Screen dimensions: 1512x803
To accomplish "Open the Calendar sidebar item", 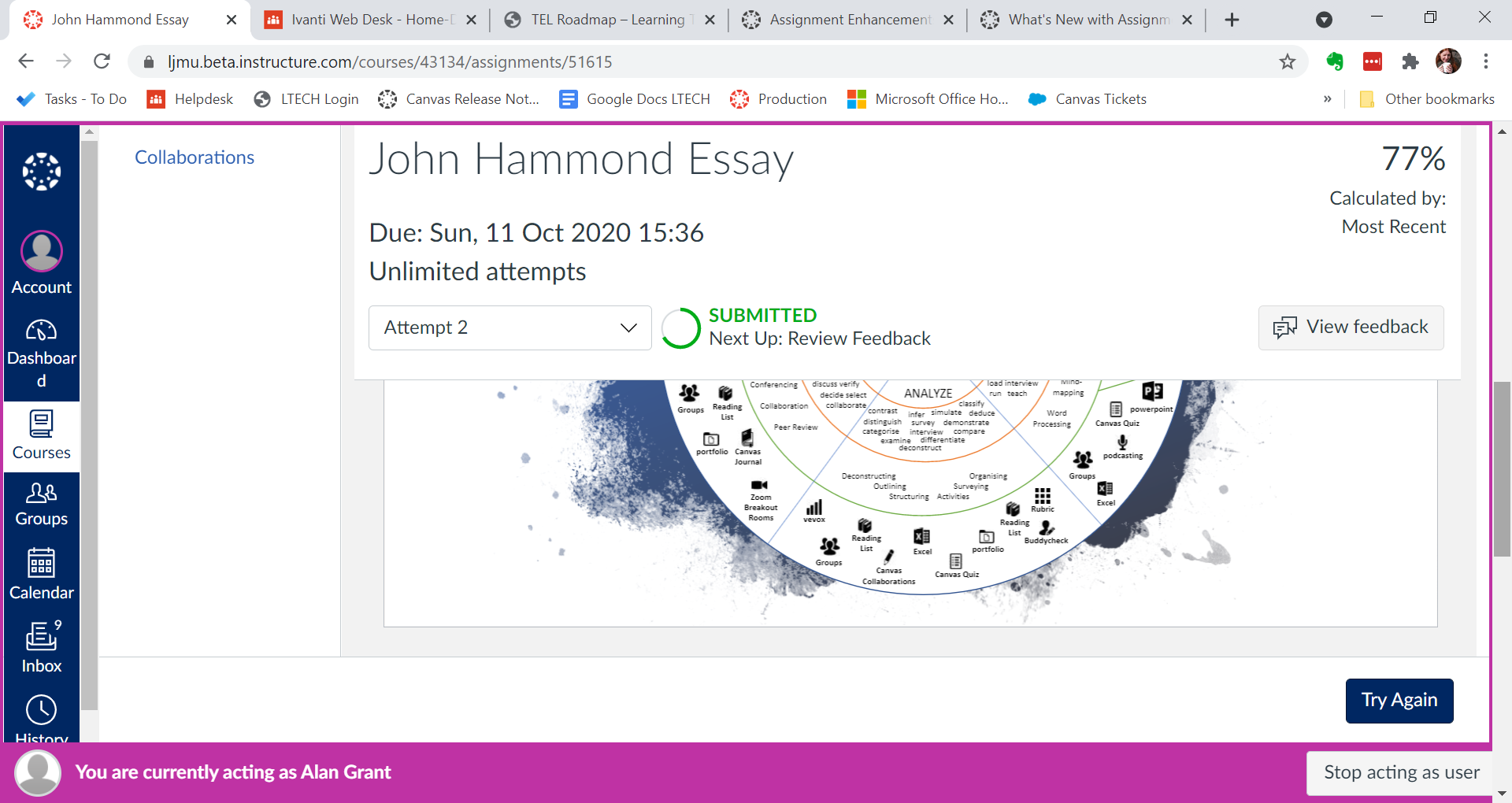I will 42,574.
